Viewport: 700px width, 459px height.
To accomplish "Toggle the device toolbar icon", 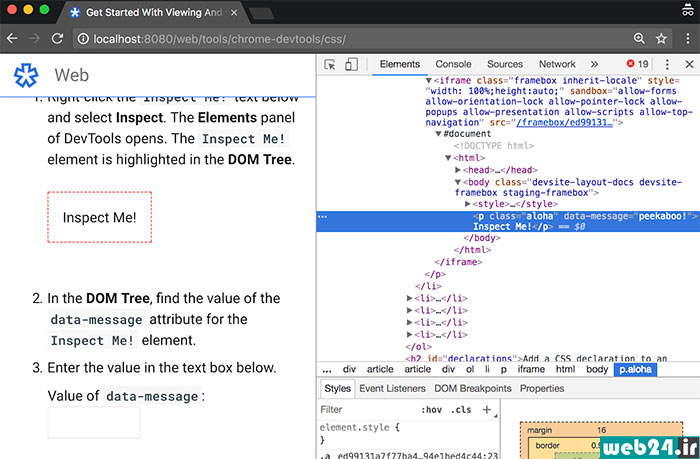I will click(x=351, y=64).
